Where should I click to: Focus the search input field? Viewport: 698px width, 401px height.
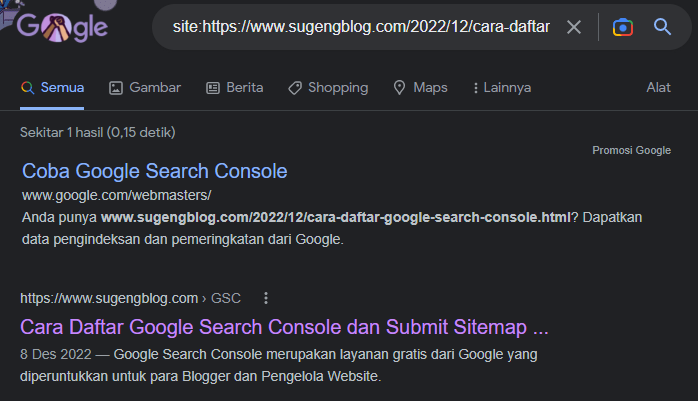(x=360, y=27)
